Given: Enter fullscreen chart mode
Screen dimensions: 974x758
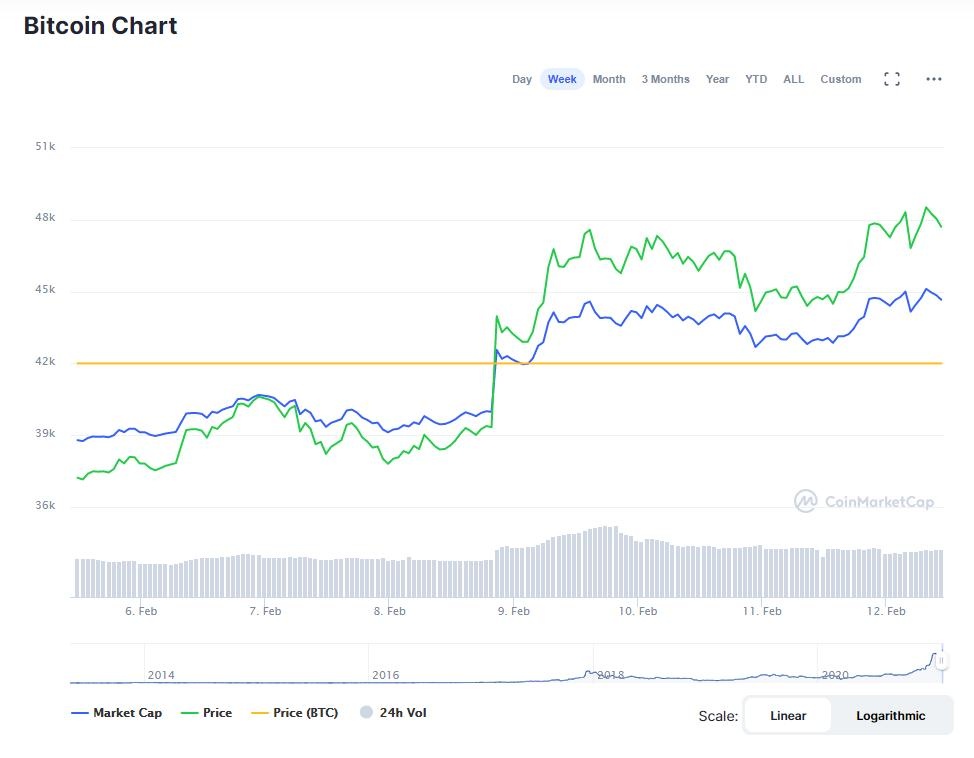Looking at the screenshot, I should [x=892, y=79].
